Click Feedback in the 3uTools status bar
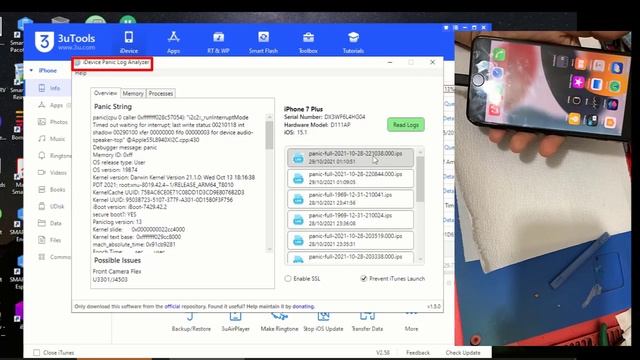 point(418,352)
